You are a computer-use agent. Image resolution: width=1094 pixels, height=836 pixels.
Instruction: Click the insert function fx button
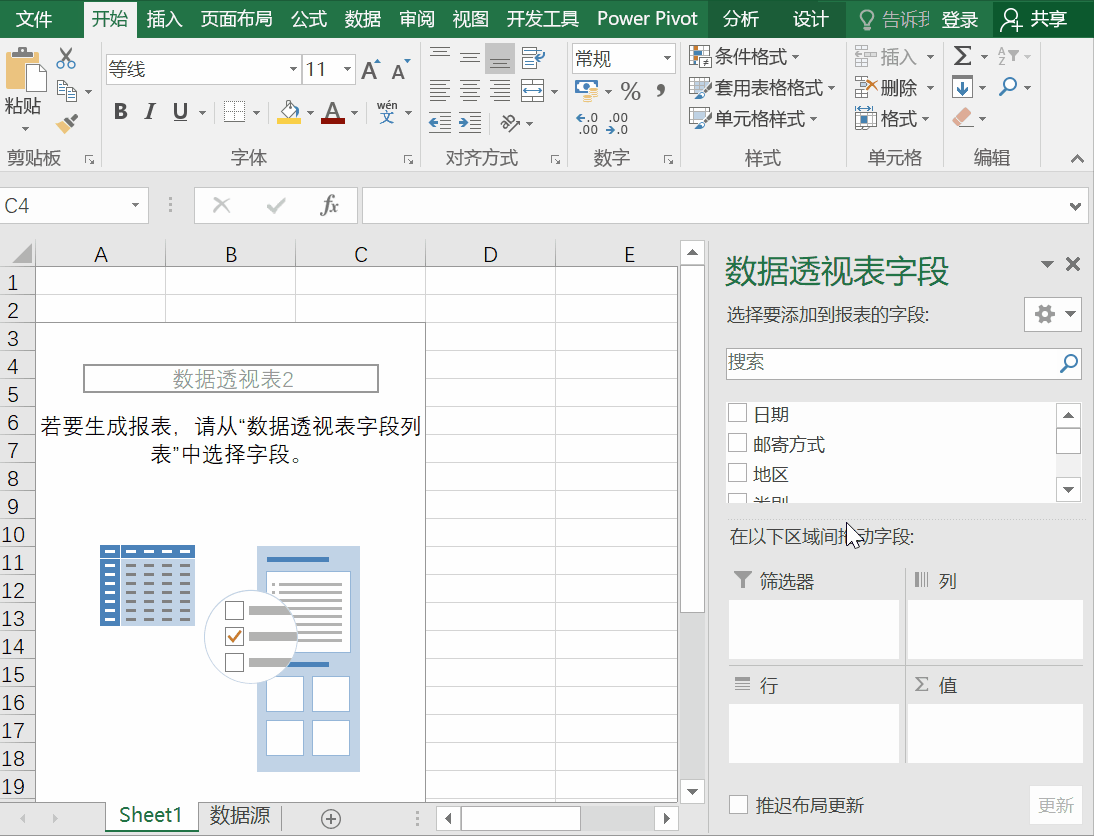pos(329,205)
